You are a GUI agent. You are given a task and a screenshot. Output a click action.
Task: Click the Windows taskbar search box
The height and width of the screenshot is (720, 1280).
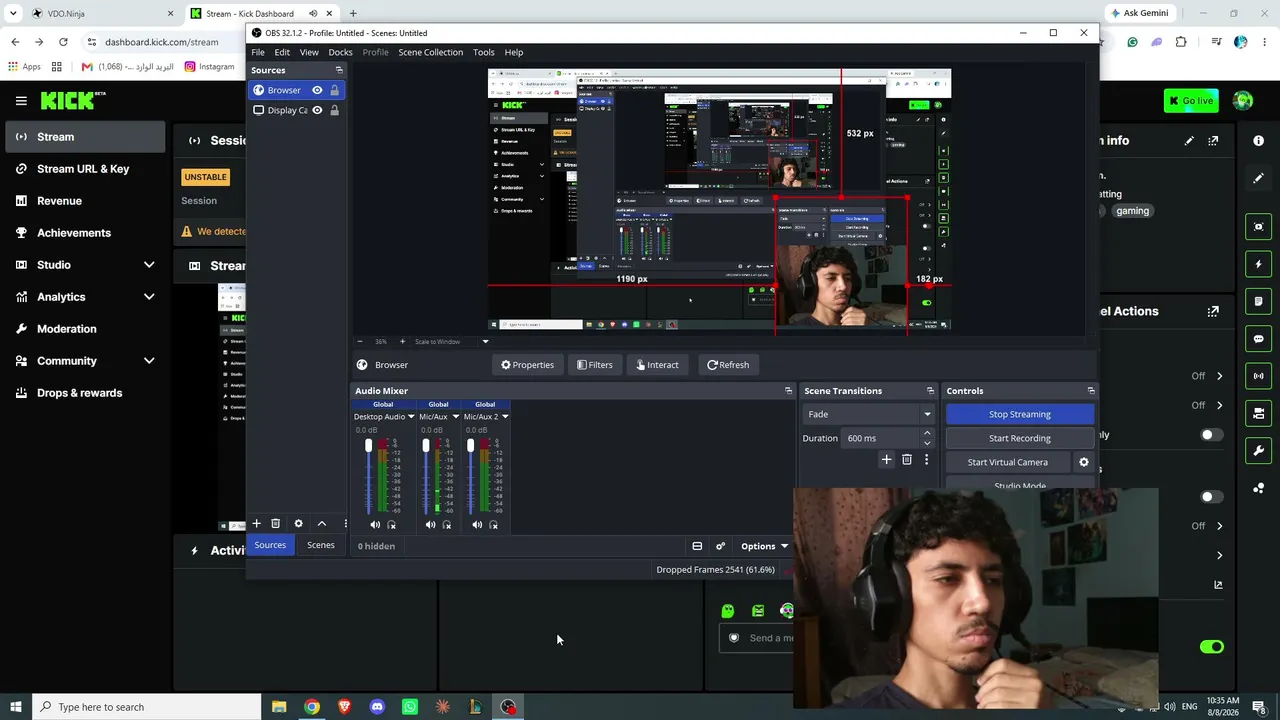click(x=145, y=707)
